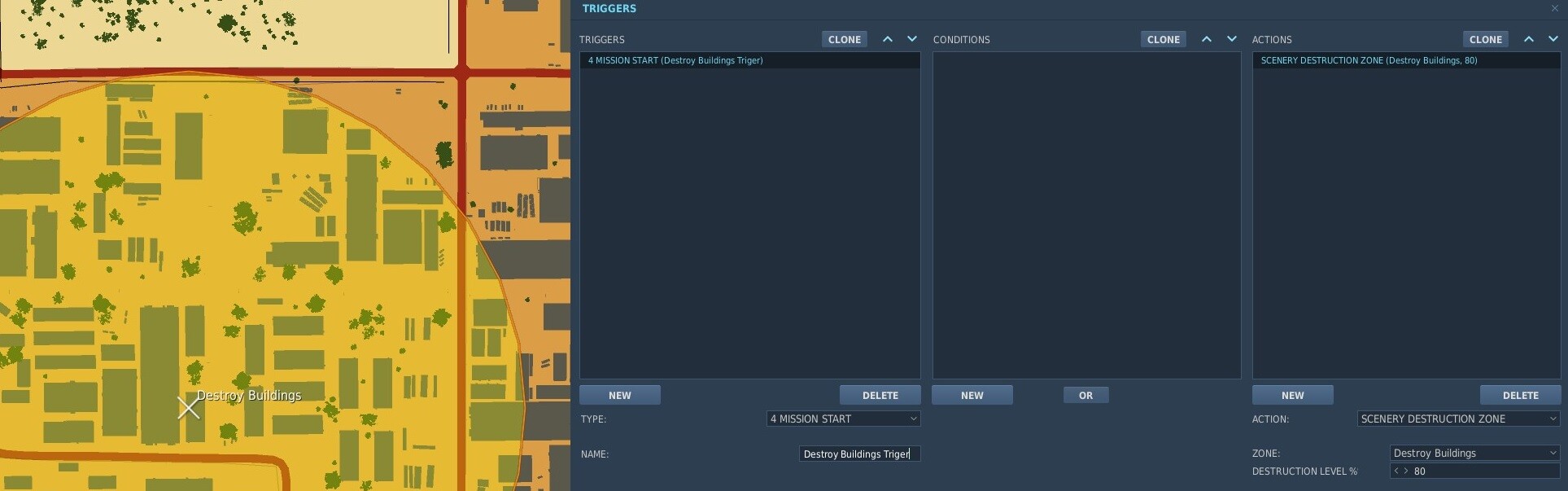This screenshot has width=1568, height=491.
Task: Insert an OR condition
Action: pyautogui.click(x=1086, y=395)
